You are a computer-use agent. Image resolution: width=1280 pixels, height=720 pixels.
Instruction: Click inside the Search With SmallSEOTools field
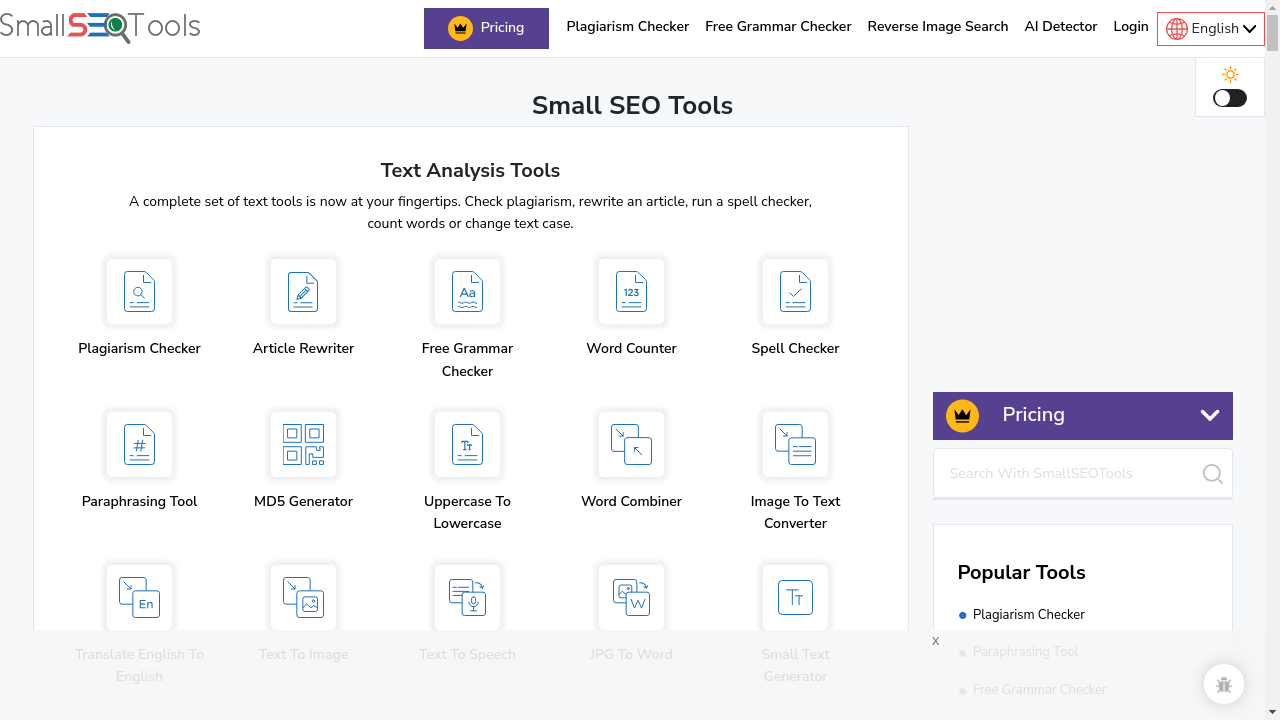coord(1060,473)
